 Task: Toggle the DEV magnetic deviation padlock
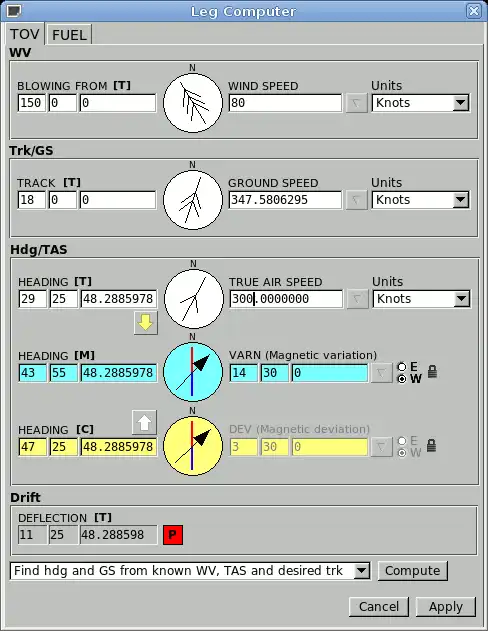(x=431, y=445)
